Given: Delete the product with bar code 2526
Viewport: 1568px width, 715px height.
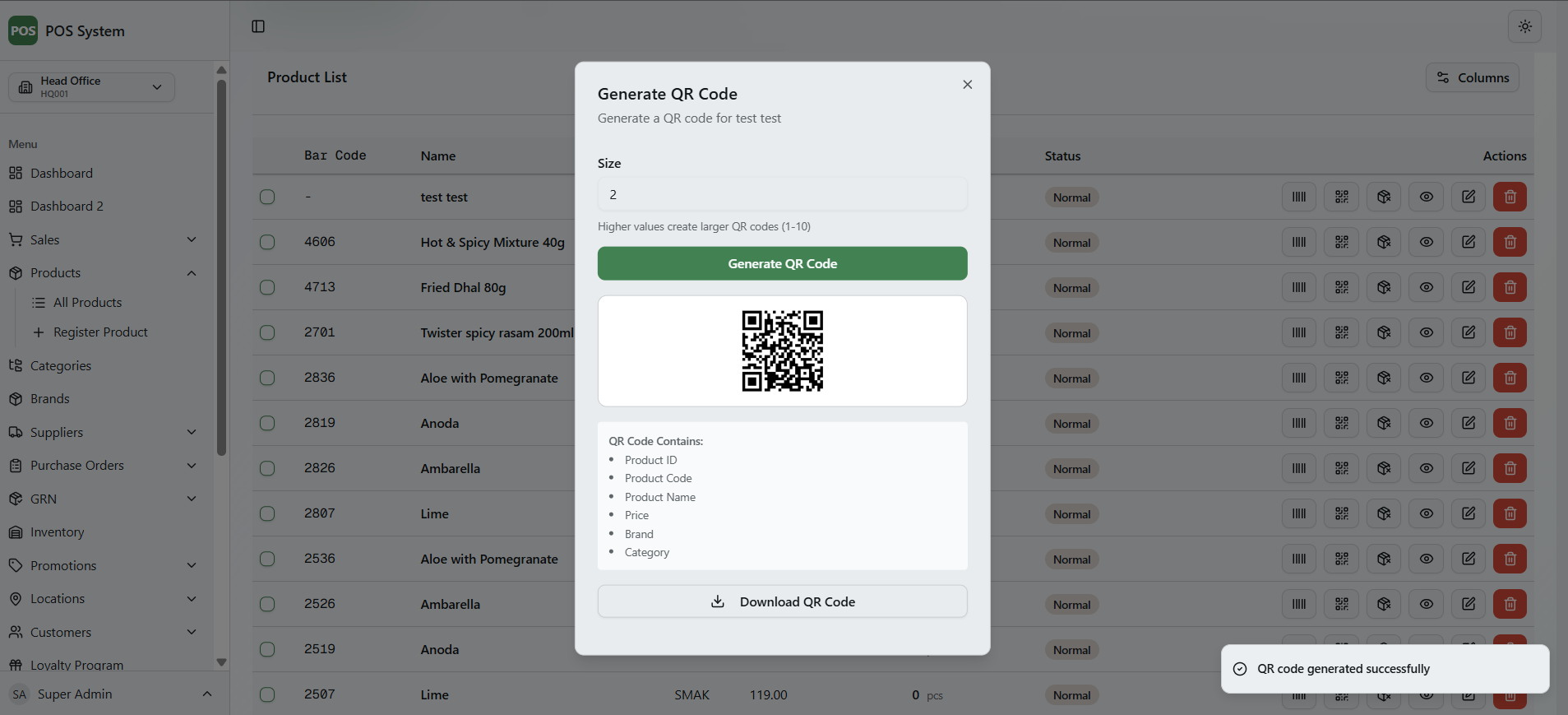Looking at the screenshot, I should (1510, 604).
